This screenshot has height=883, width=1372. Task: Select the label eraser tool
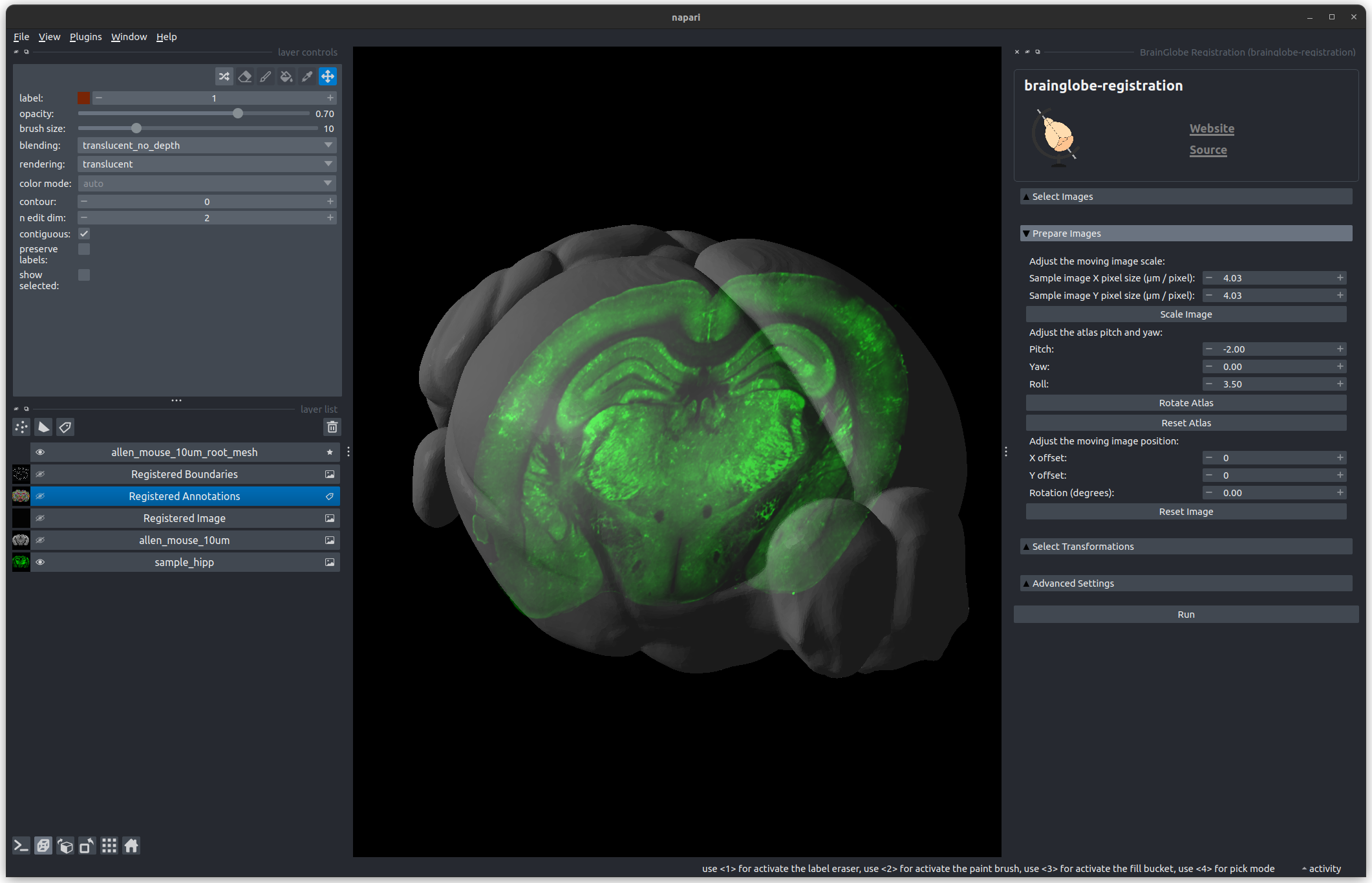(244, 76)
